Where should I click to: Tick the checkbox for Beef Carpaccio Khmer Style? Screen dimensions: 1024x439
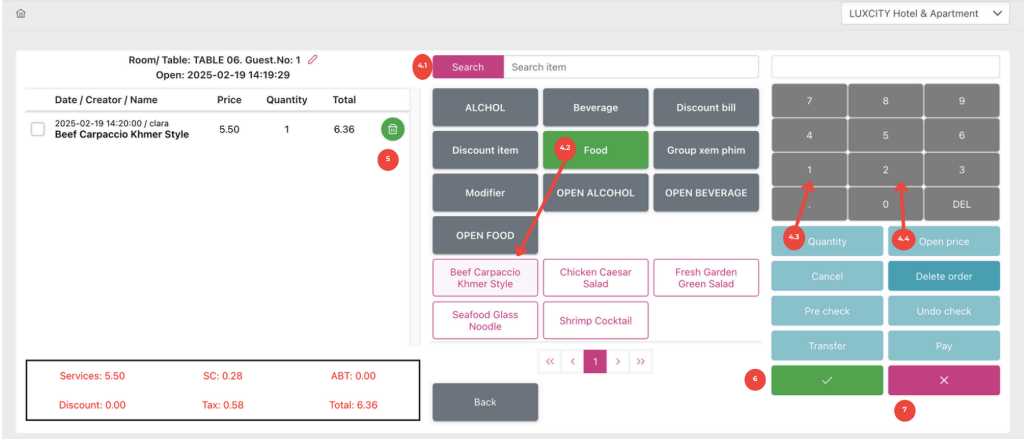[x=38, y=129]
